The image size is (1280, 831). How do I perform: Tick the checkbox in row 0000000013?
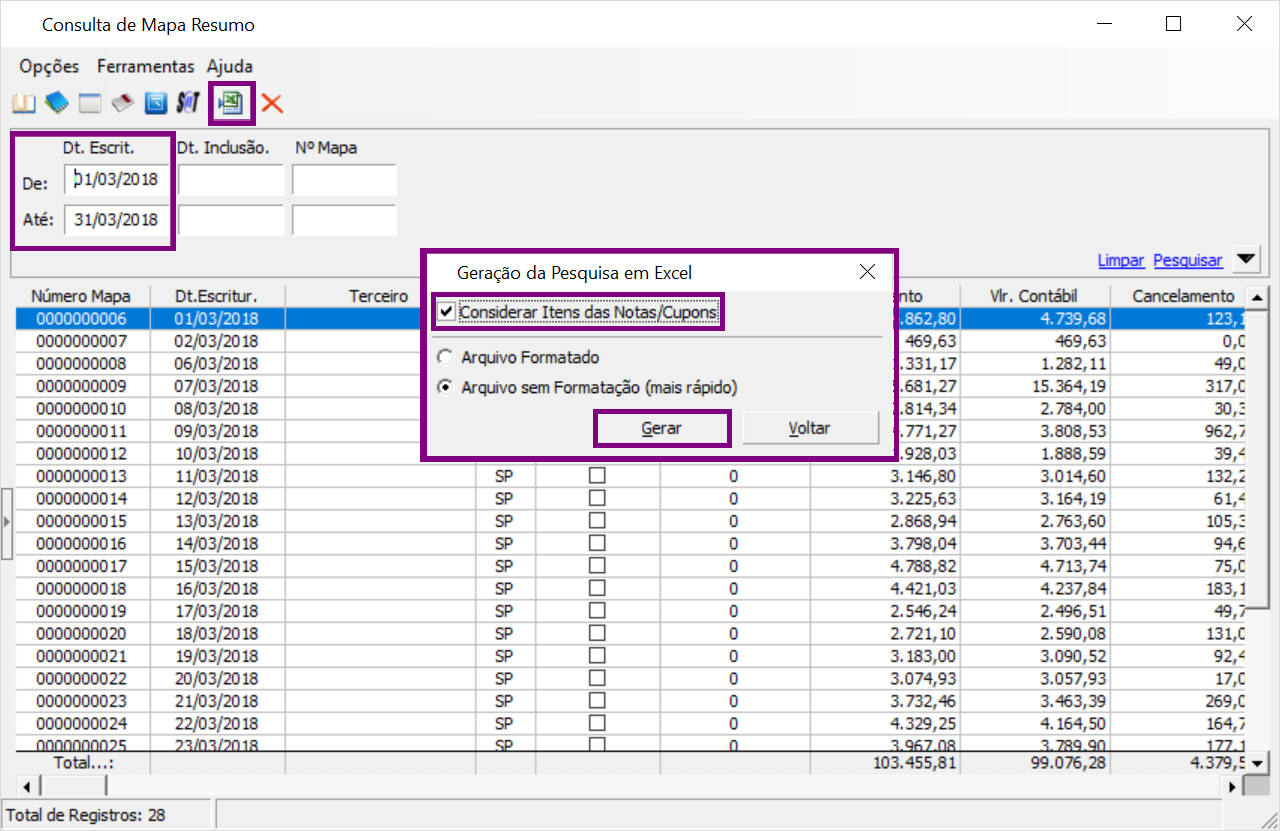(x=597, y=475)
